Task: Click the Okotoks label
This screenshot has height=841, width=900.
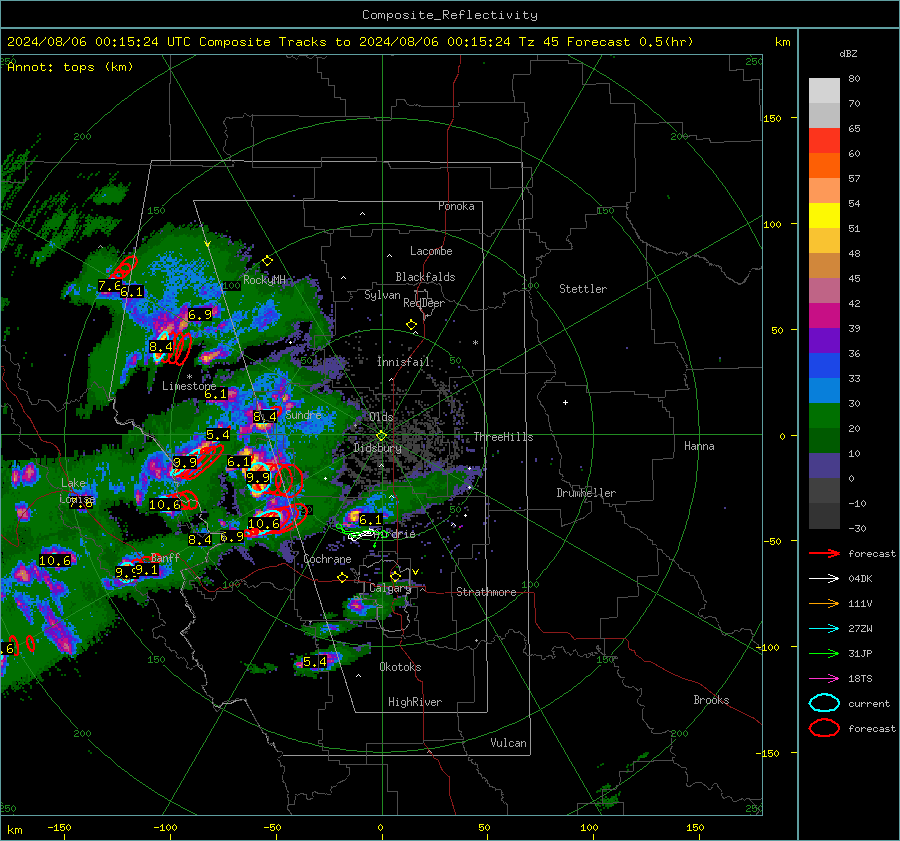Action: pos(400,667)
